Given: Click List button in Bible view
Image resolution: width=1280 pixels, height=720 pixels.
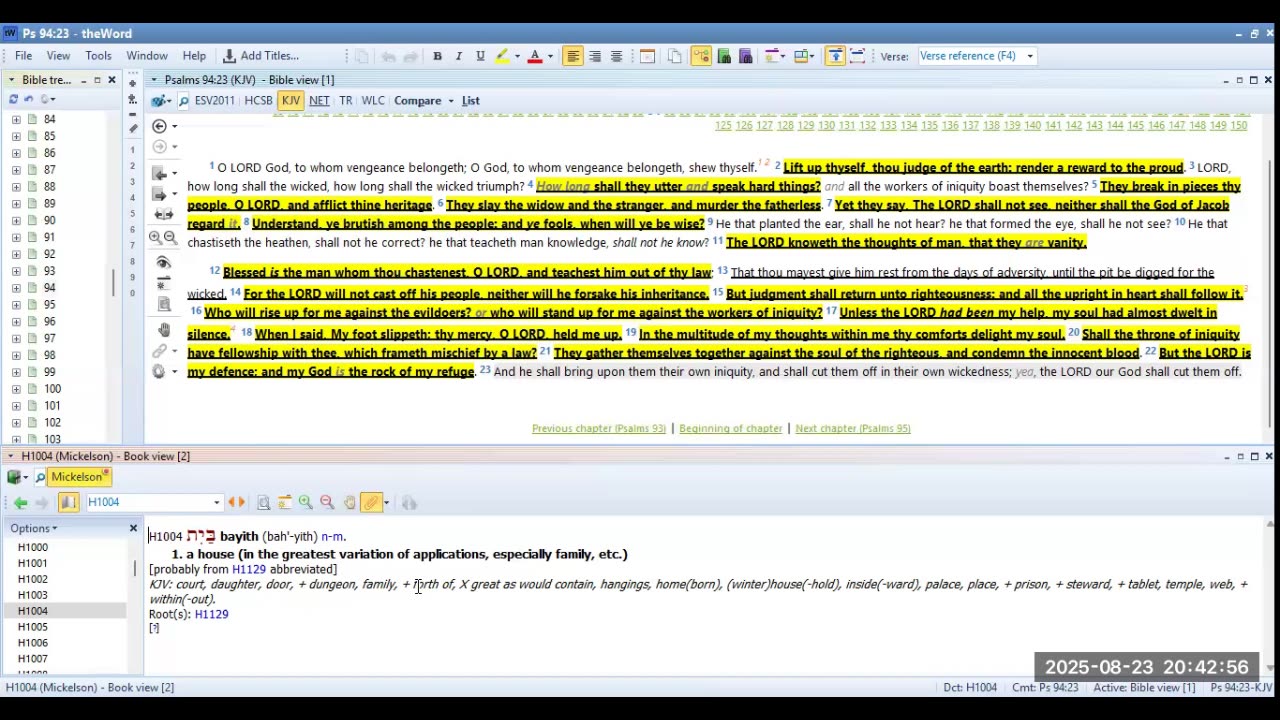Looking at the screenshot, I should 470,101.
